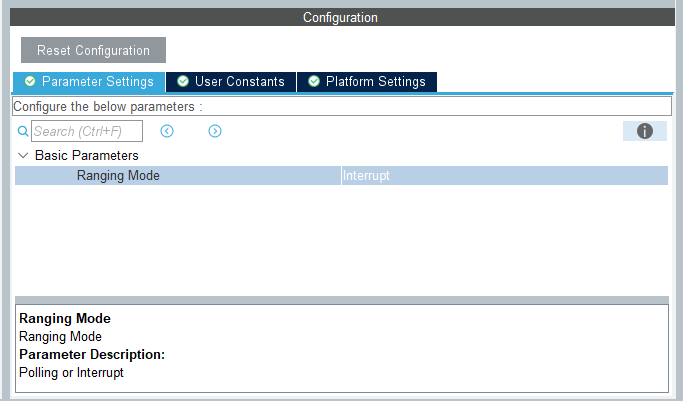Toggle the information icon button
This screenshot has width=683, height=405.
645,131
